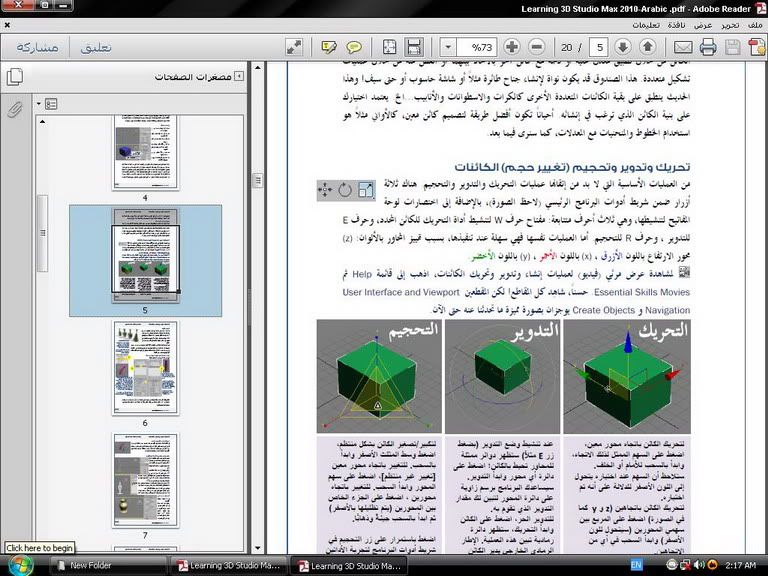The image size is (768, 576).
Task: Click the Windows Start button
Action: click(x=21, y=565)
